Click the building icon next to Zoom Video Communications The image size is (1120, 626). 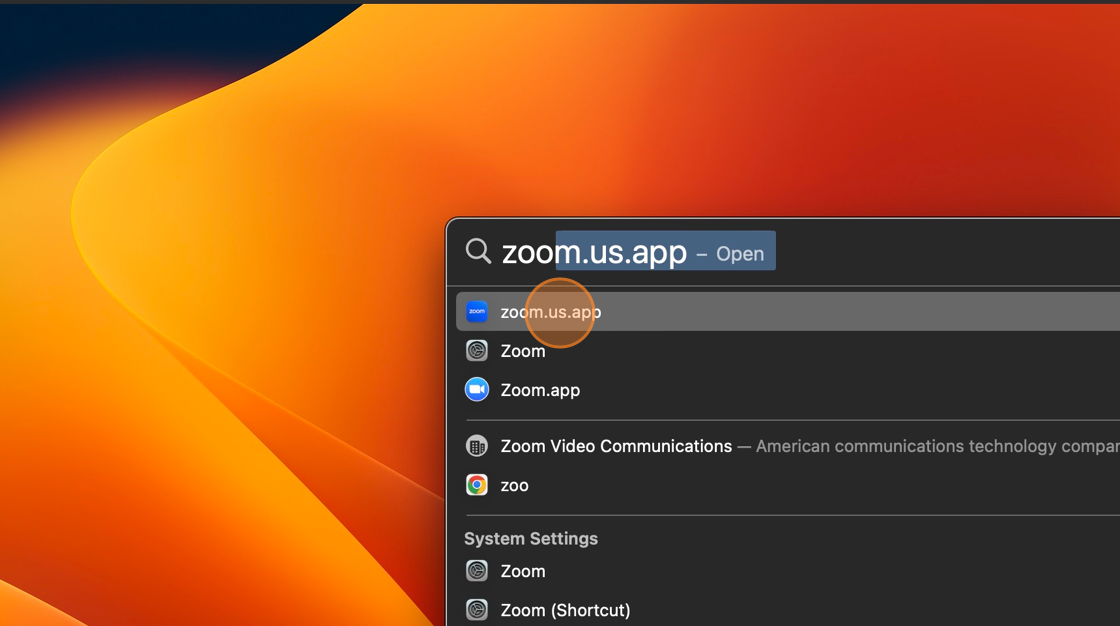pyautogui.click(x=476, y=446)
